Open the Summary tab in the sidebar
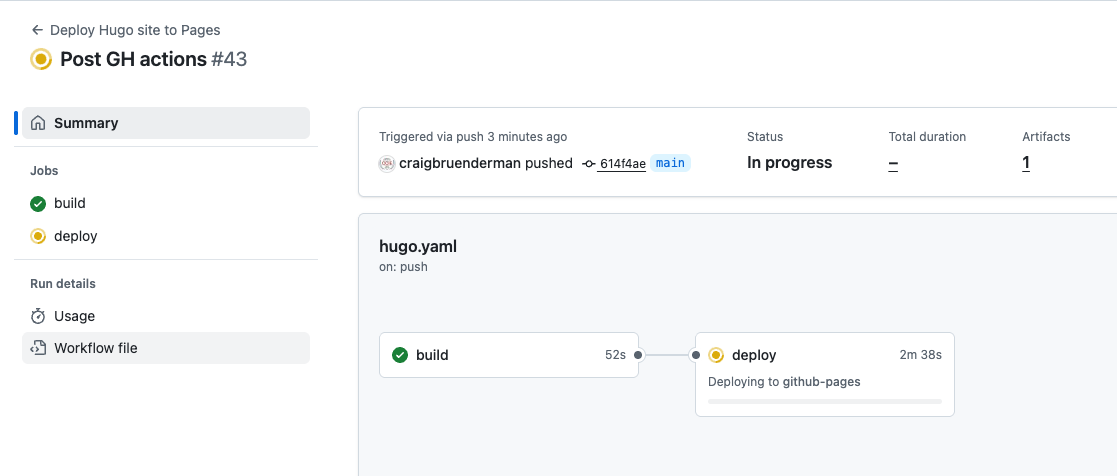The width and height of the screenshot is (1117, 476). coord(166,123)
